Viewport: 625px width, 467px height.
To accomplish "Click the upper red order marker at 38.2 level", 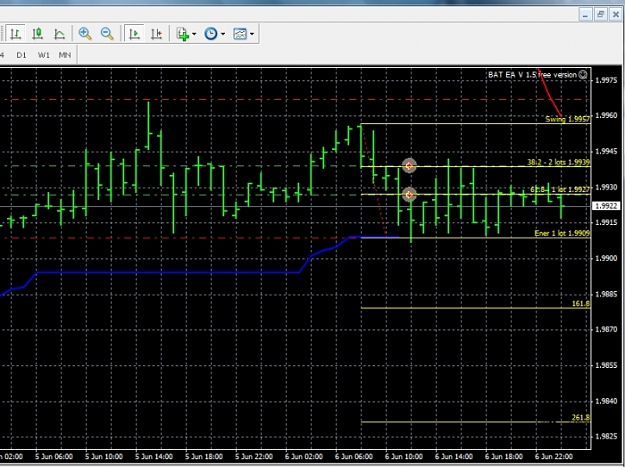I will pyautogui.click(x=409, y=166).
